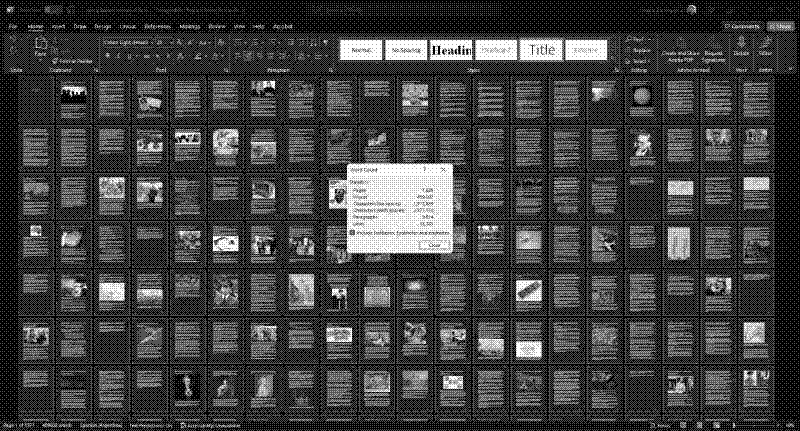Switch to the Design ribbon tab
The image size is (800, 431).
point(103,27)
